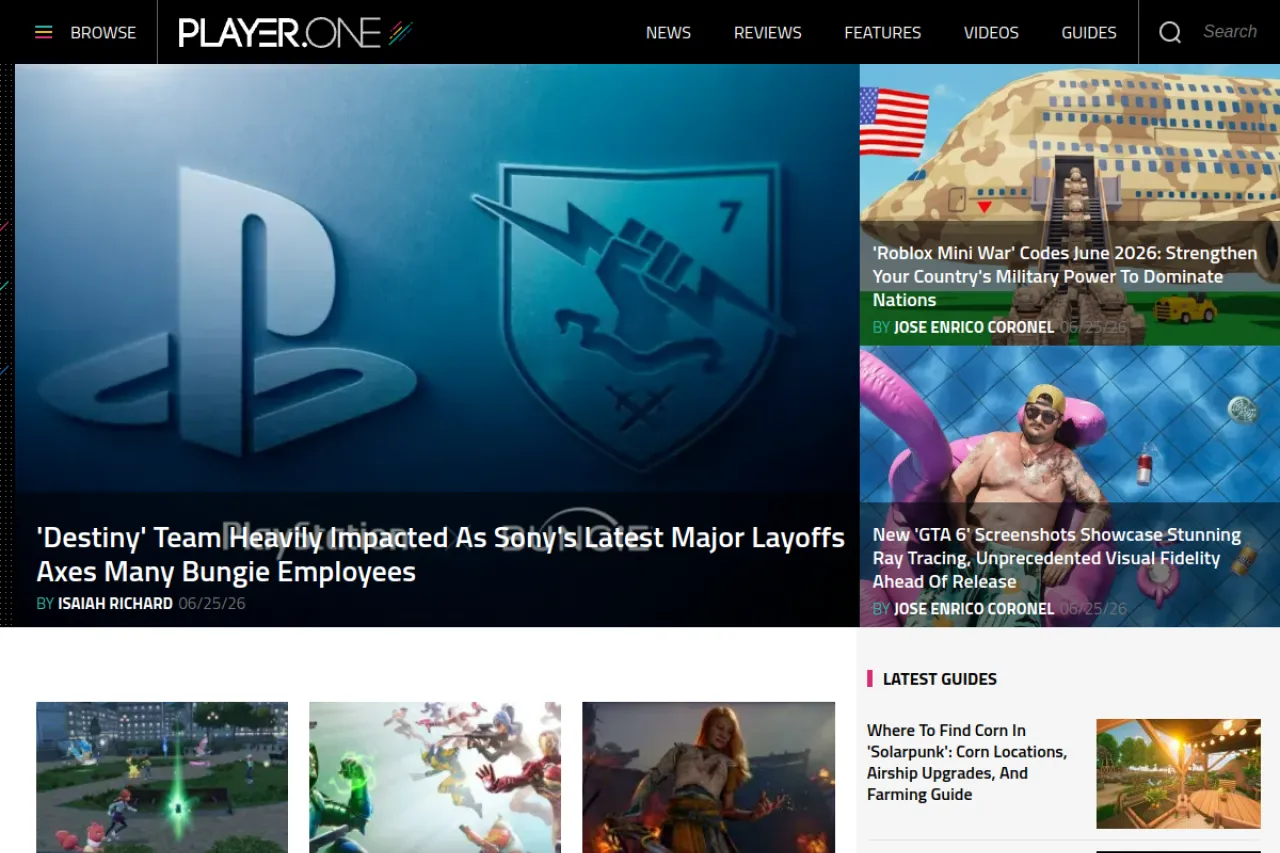
Task: Open the NEWS section
Action: point(668,32)
